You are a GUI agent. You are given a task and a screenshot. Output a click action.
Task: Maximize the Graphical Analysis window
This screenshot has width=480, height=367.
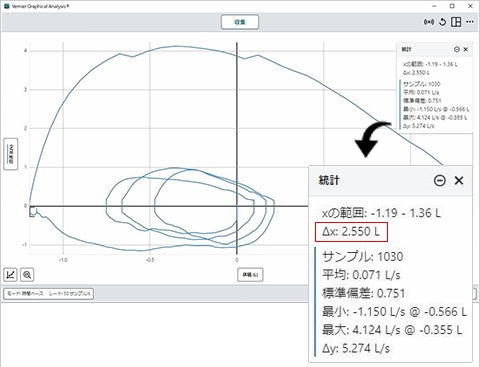click(452, 6)
